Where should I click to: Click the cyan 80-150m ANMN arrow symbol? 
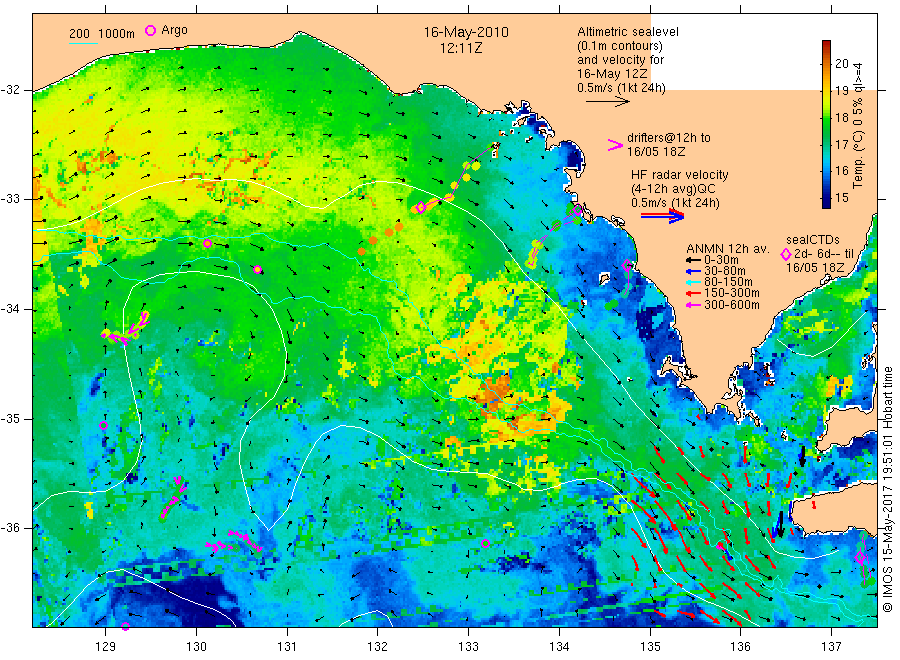coord(694,282)
